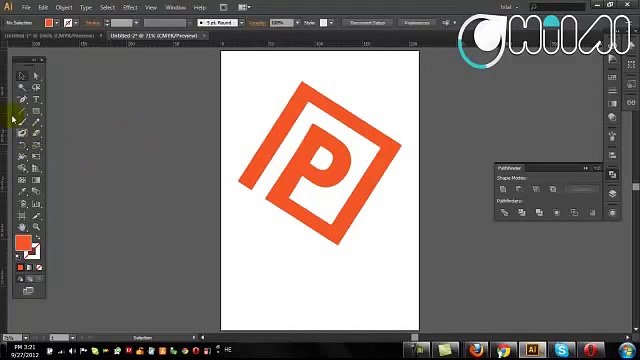The image size is (640, 360).
Task: Open the Object menu
Action: (64, 8)
